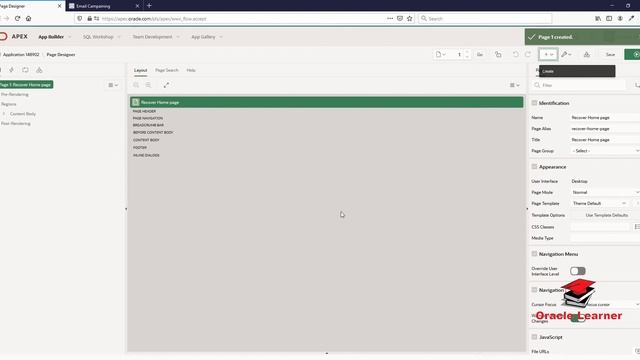The width and height of the screenshot is (640, 360).
Task: Open the Page Shared Components tab
Action: coord(39,70)
